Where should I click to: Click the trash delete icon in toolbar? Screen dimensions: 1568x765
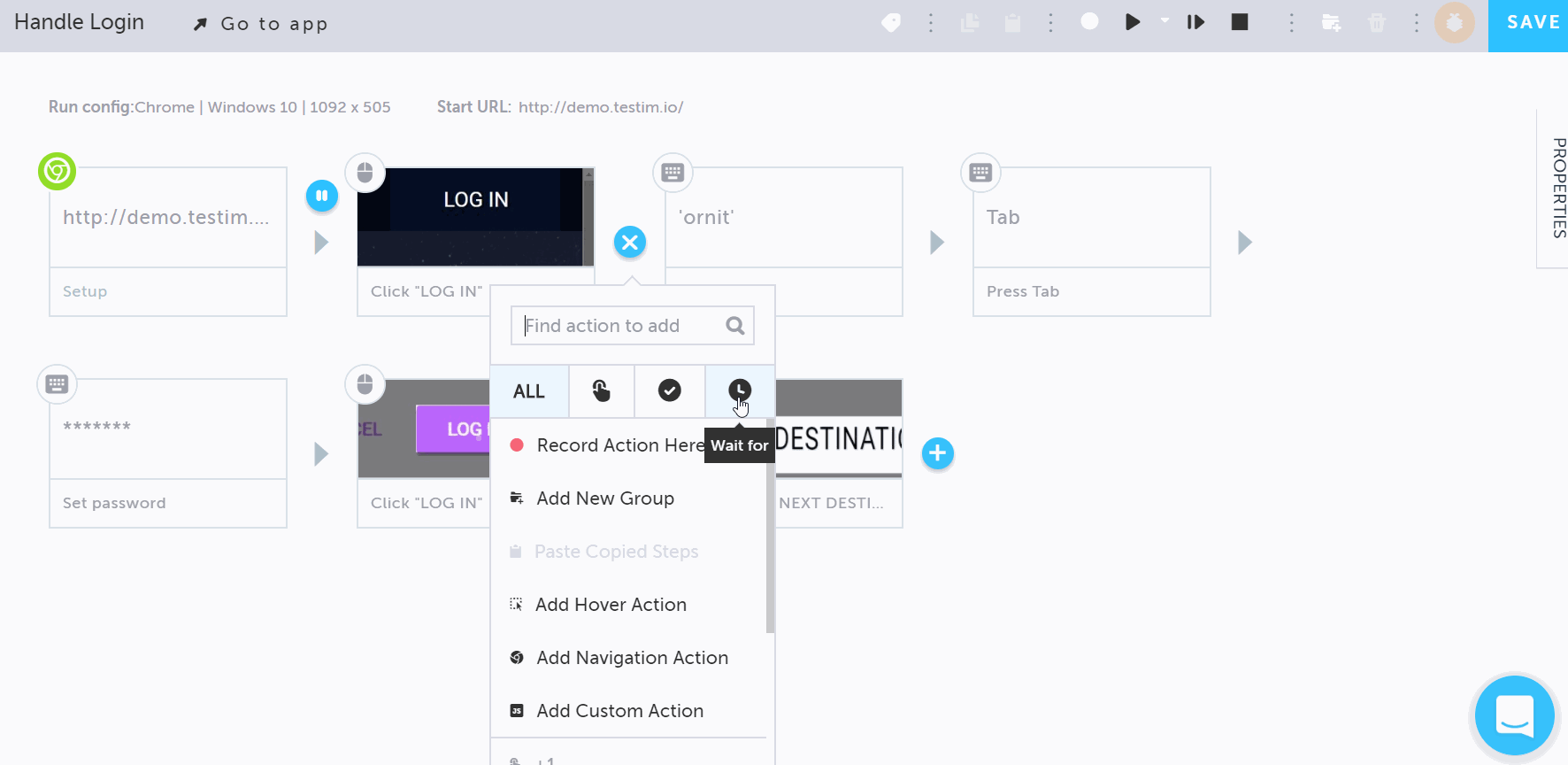point(1377,23)
